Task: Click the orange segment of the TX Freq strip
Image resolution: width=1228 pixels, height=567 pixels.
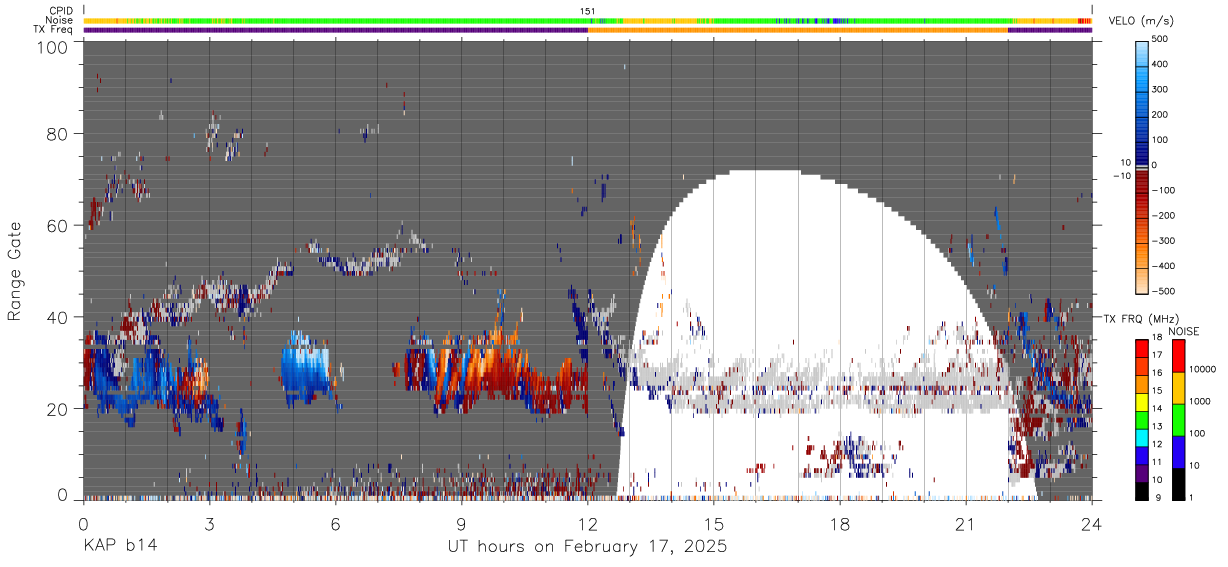Action: coord(798,29)
